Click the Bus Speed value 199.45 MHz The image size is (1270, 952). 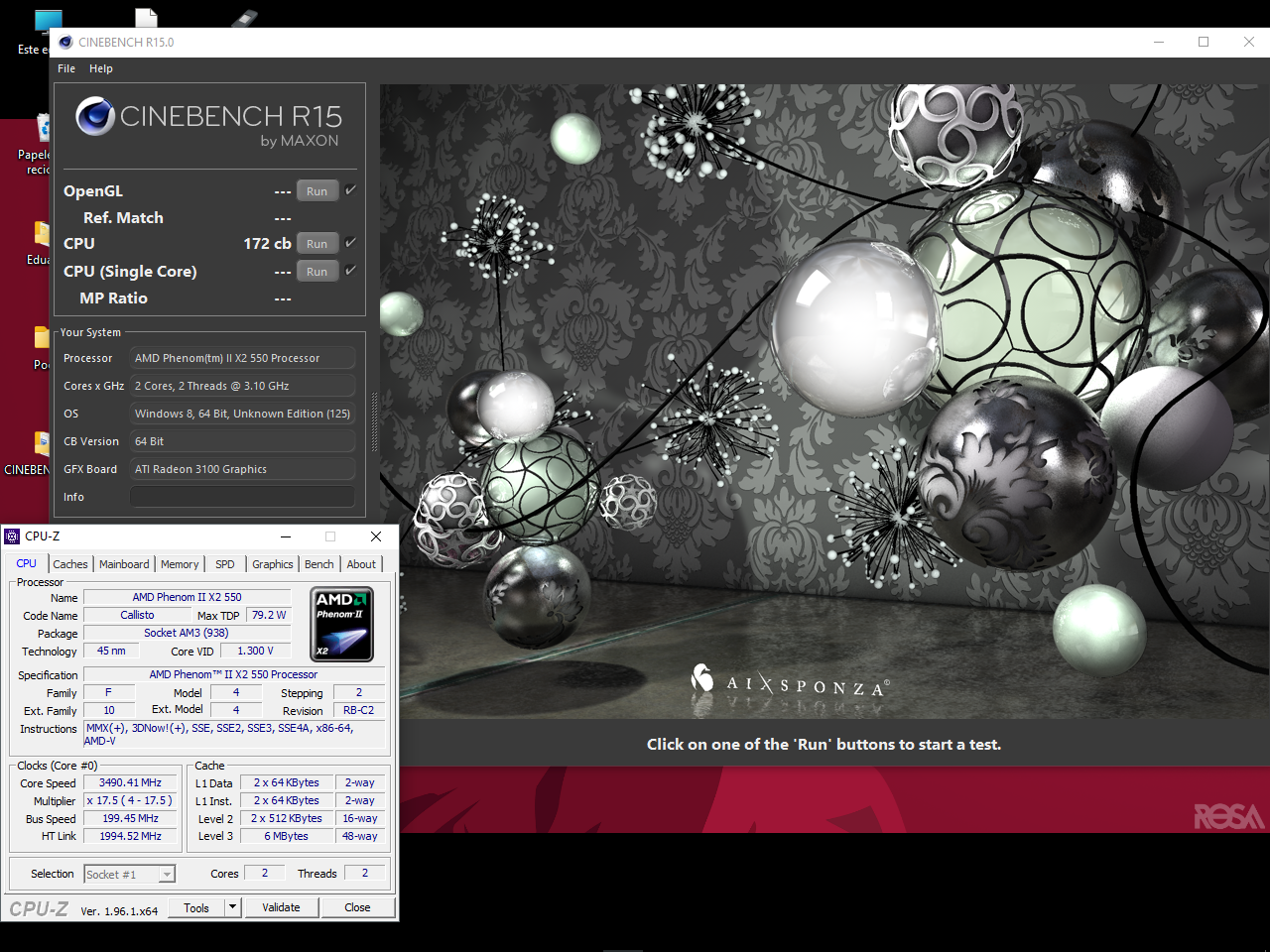coord(131,818)
